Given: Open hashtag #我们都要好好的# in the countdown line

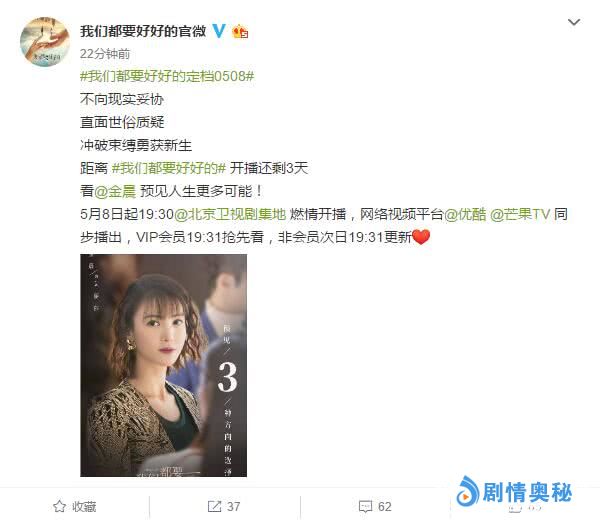Looking at the screenshot, I should (x=168, y=168).
